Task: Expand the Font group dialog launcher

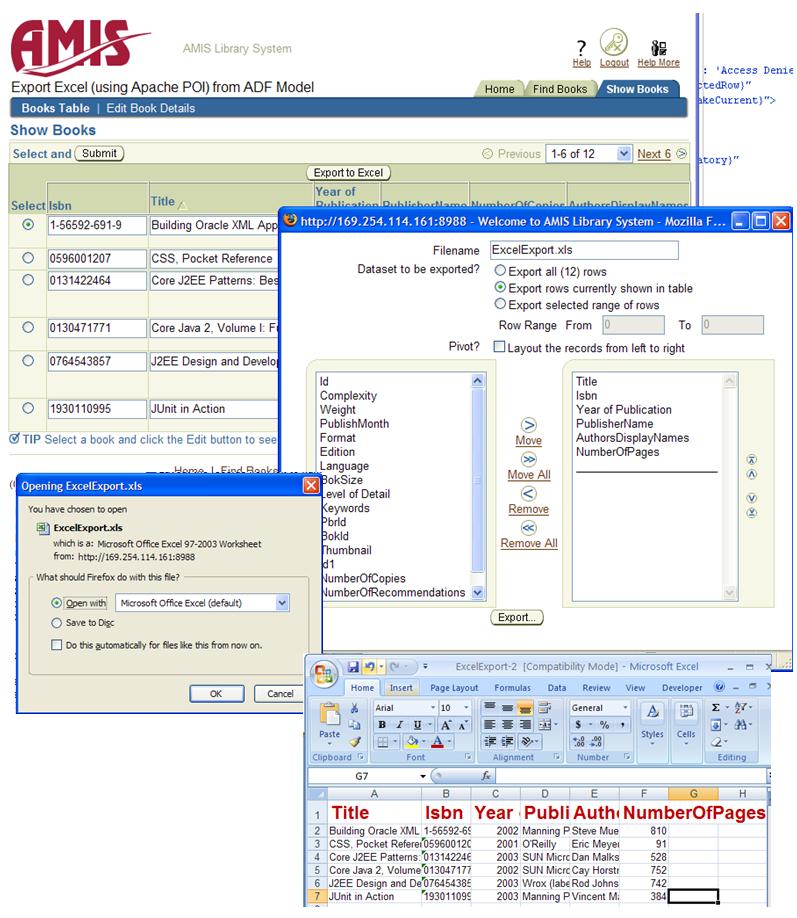Action: 468,756
